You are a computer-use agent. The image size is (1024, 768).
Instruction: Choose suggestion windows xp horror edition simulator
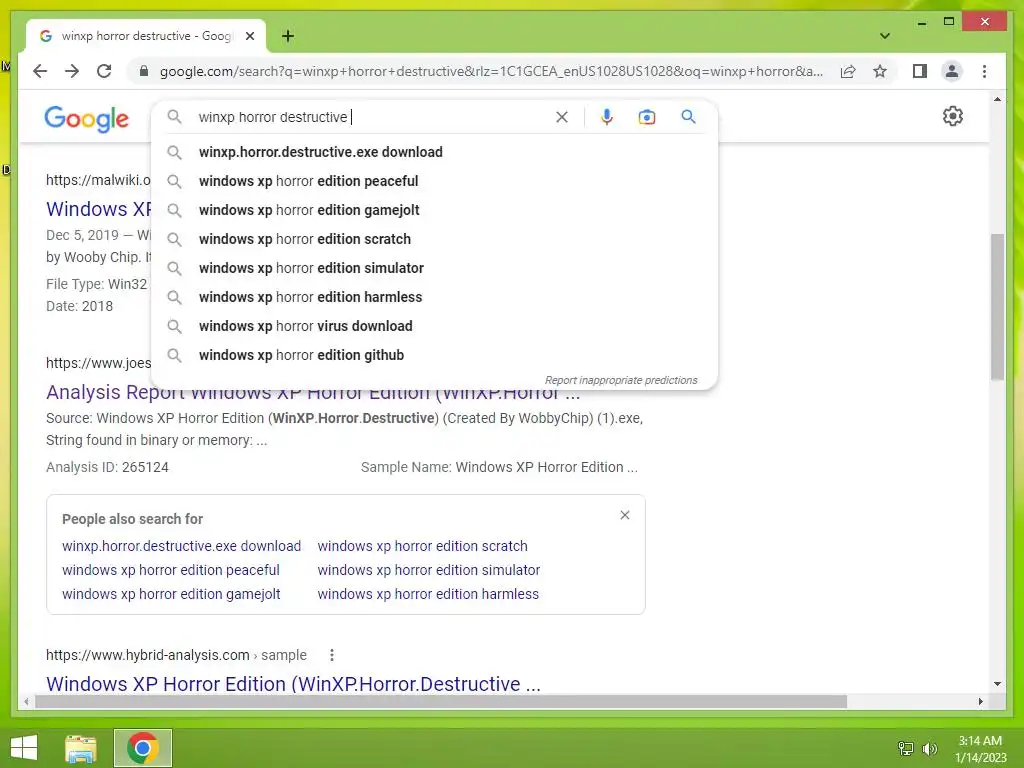(434, 268)
